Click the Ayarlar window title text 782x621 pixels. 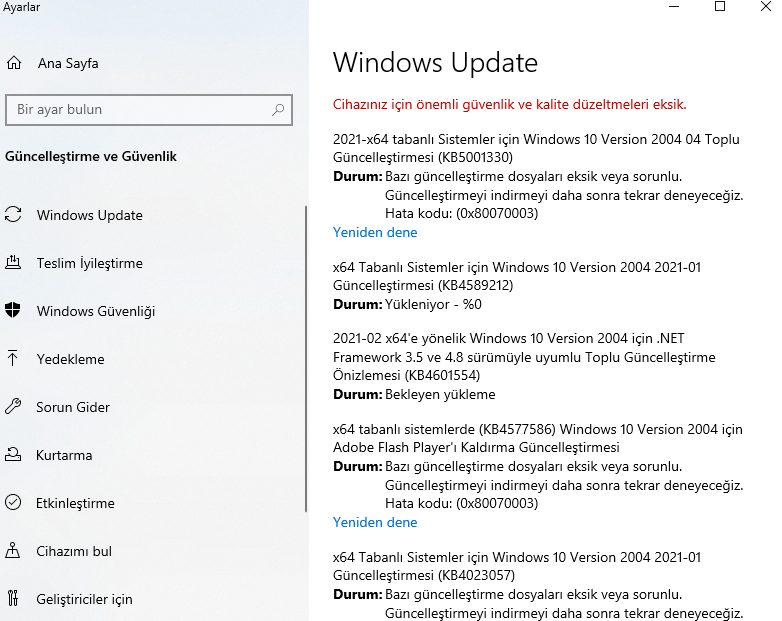(x=21, y=7)
